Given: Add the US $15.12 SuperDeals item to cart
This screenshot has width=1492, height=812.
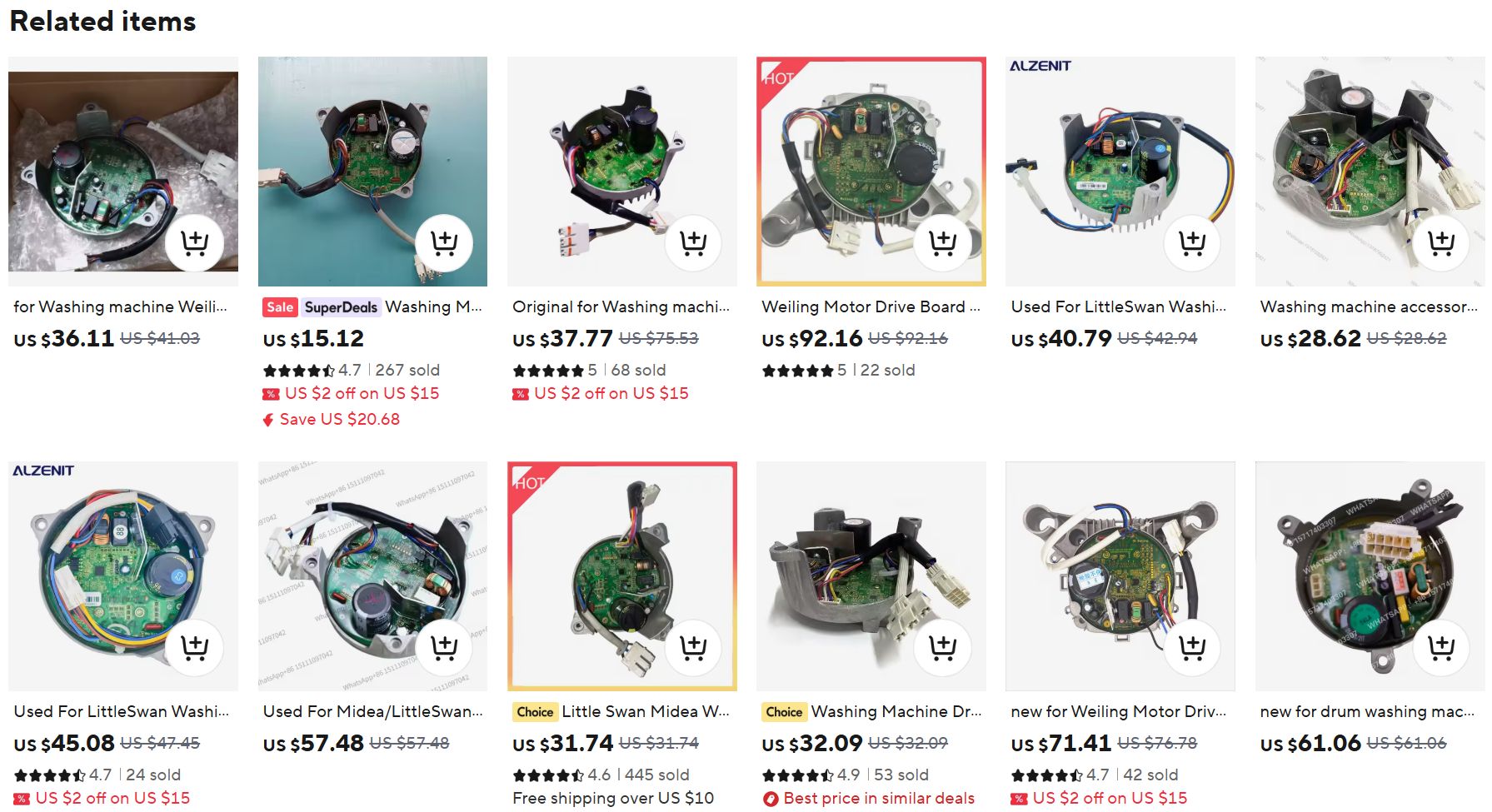Looking at the screenshot, I should 444,242.
